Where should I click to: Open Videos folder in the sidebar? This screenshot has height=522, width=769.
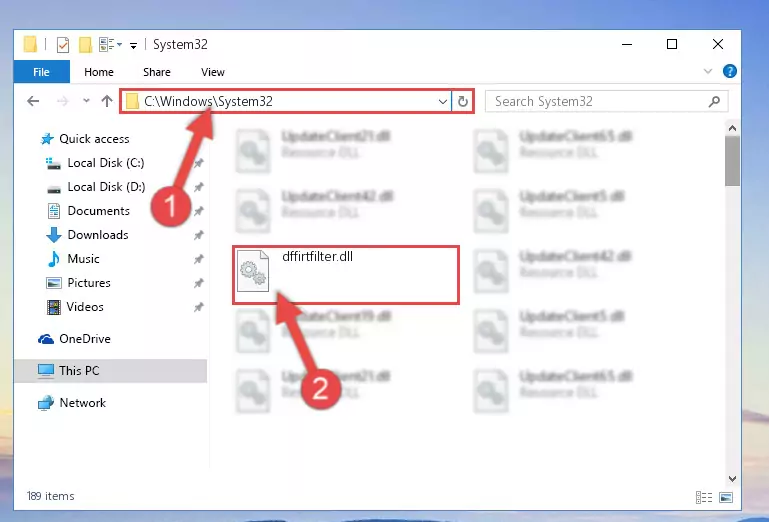coord(85,307)
